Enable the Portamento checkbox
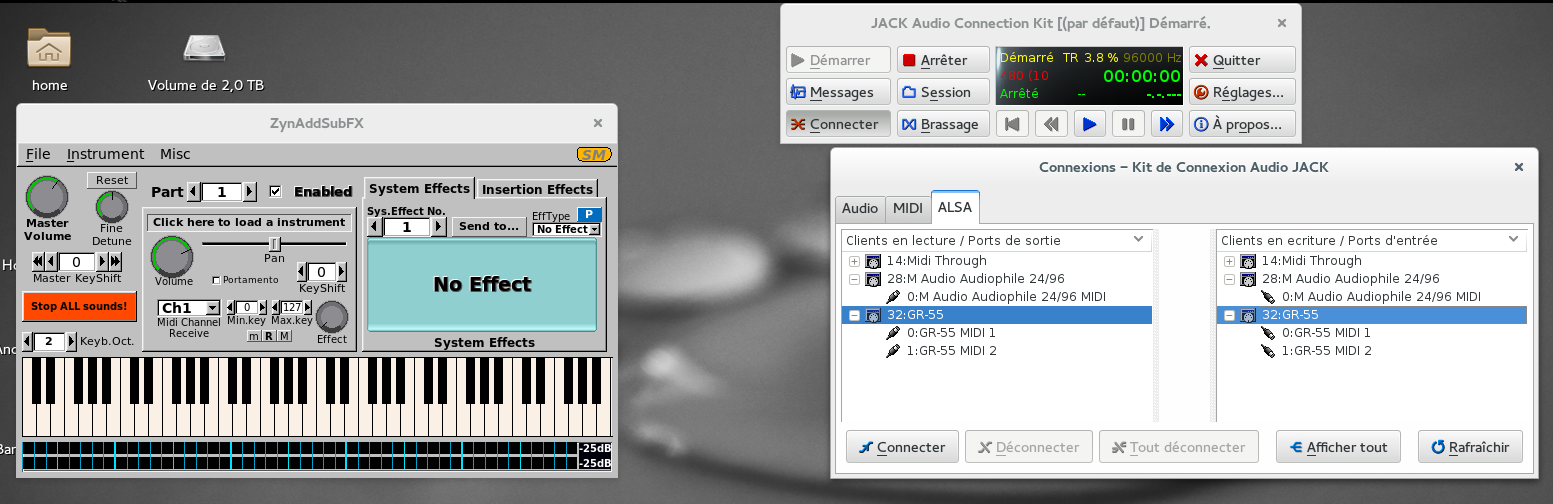Image resolution: width=1553 pixels, height=504 pixels. [x=216, y=280]
